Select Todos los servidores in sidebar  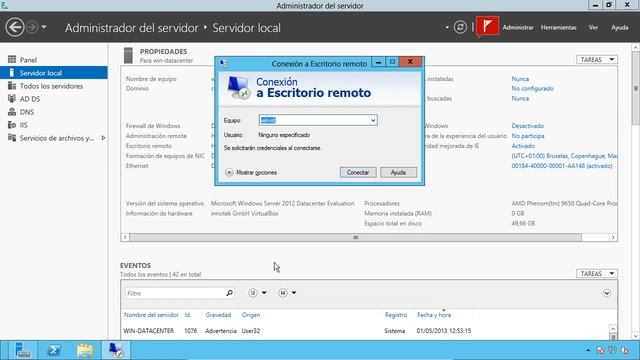54,86
